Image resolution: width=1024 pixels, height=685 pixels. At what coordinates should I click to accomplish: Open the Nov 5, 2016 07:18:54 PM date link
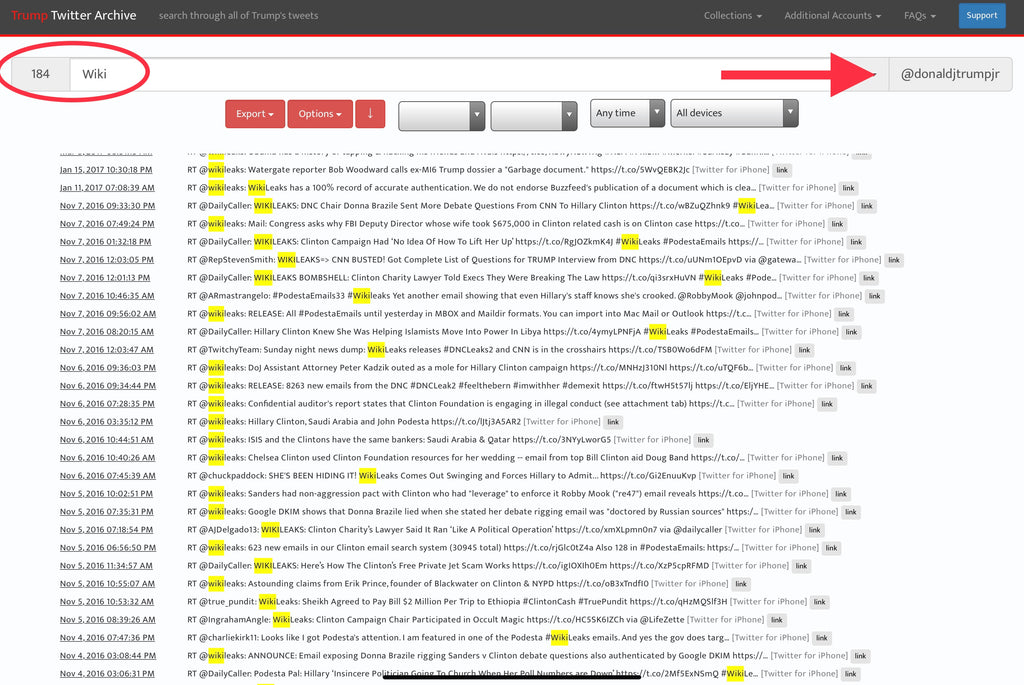click(x=106, y=530)
